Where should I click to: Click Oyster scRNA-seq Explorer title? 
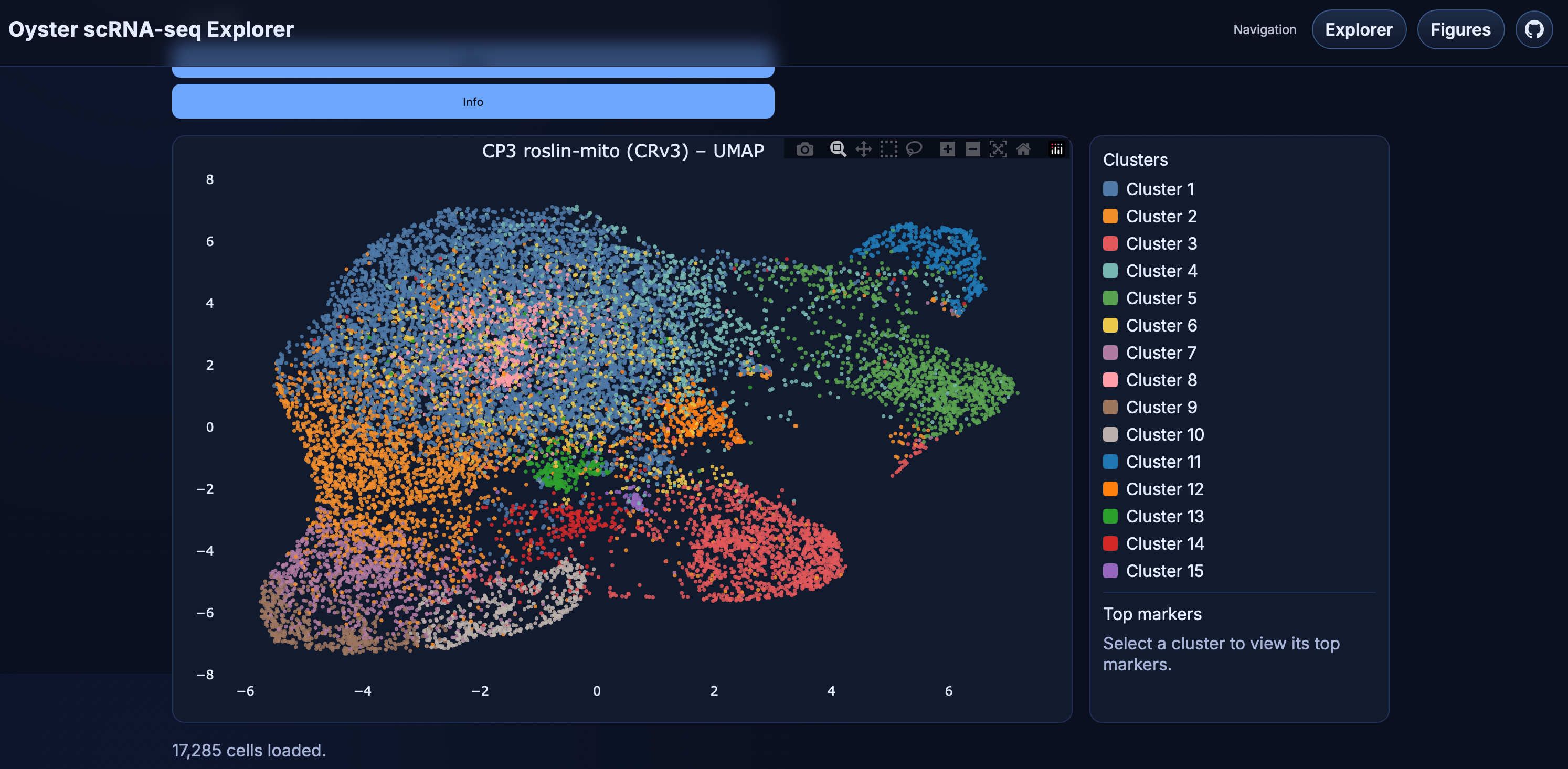(x=151, y=29)
